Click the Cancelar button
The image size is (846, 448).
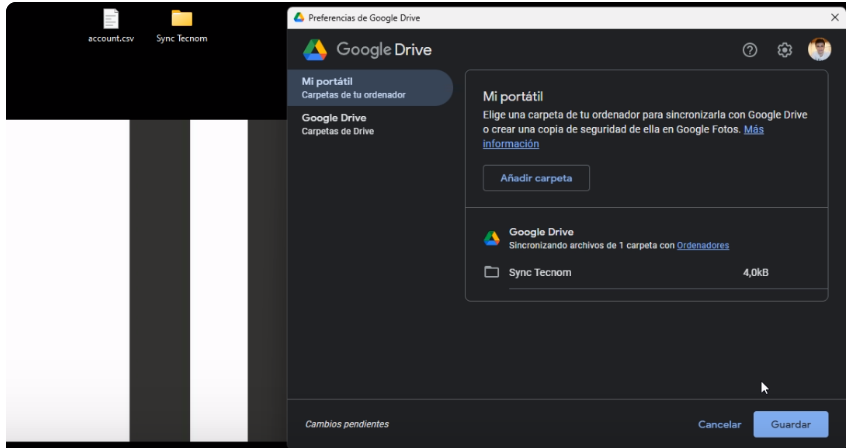coord(719,425)
